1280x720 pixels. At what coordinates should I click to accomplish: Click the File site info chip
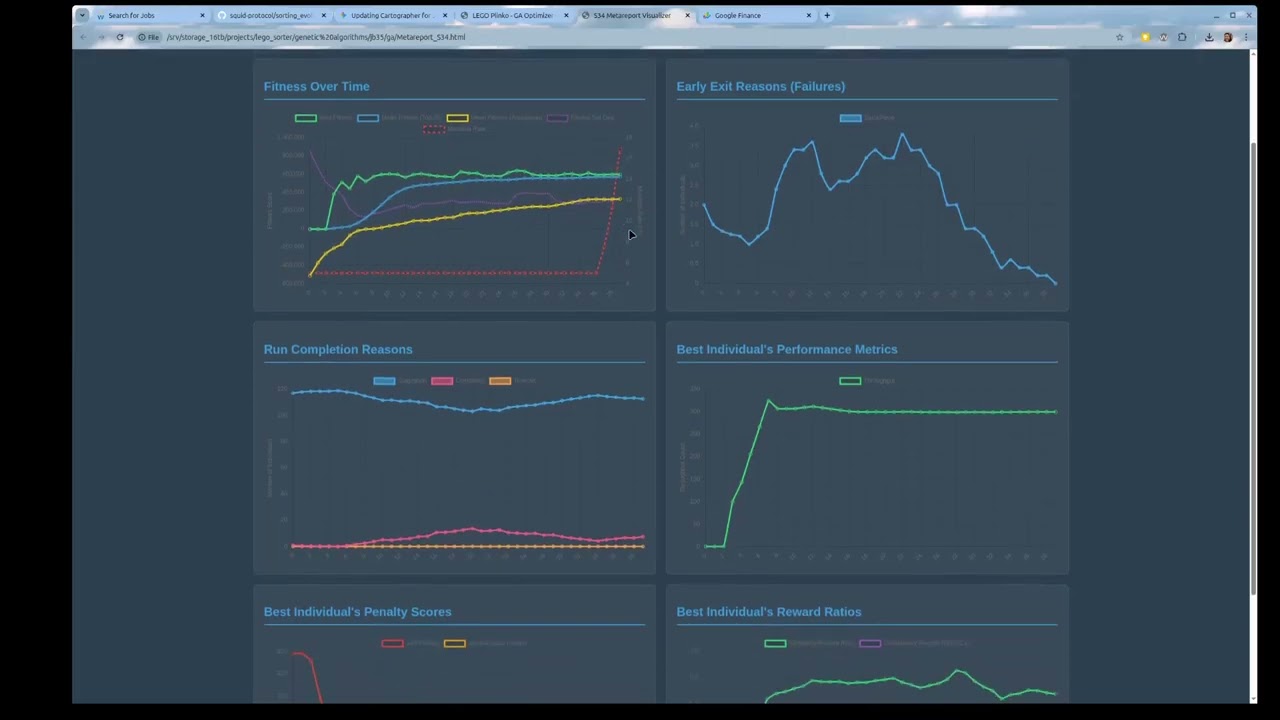click(149, 37)
